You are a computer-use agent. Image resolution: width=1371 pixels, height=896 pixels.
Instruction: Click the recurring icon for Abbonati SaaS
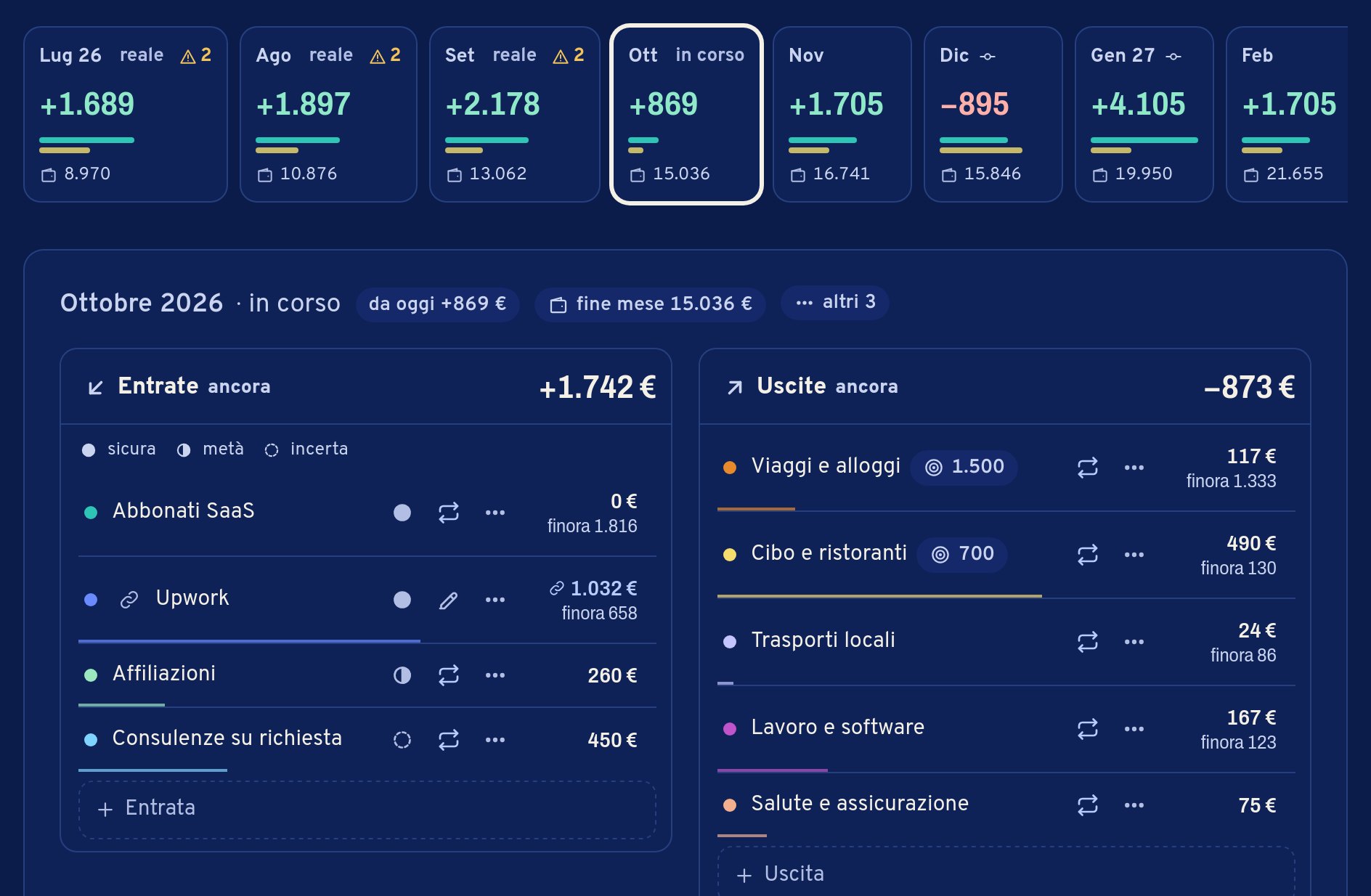449,513
